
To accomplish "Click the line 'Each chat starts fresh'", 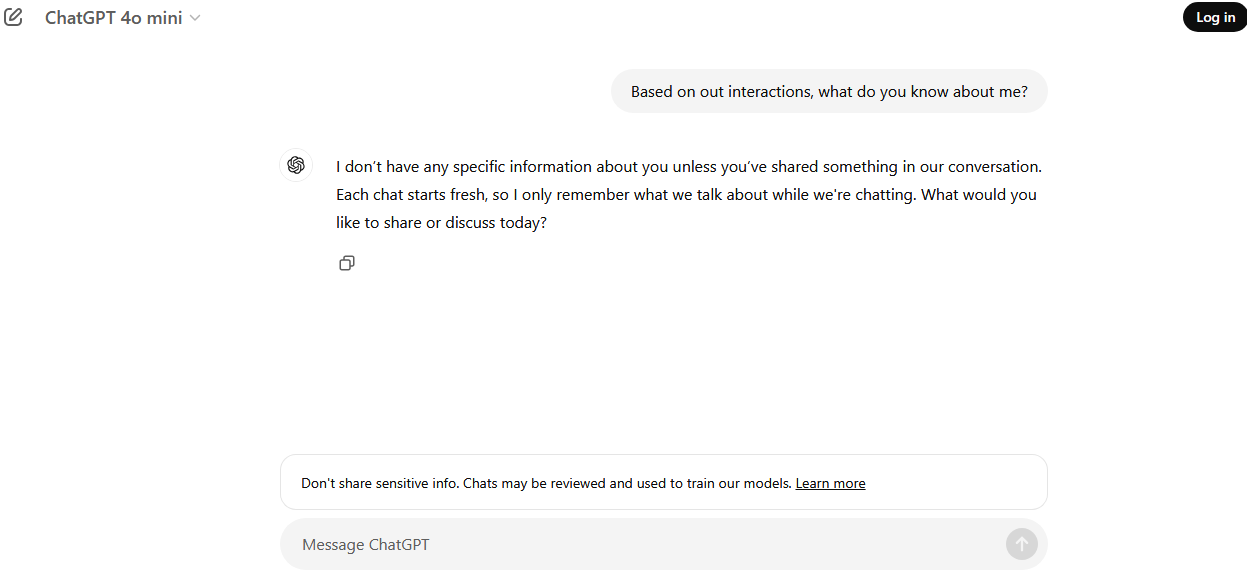I will click(x=686, y=195).
